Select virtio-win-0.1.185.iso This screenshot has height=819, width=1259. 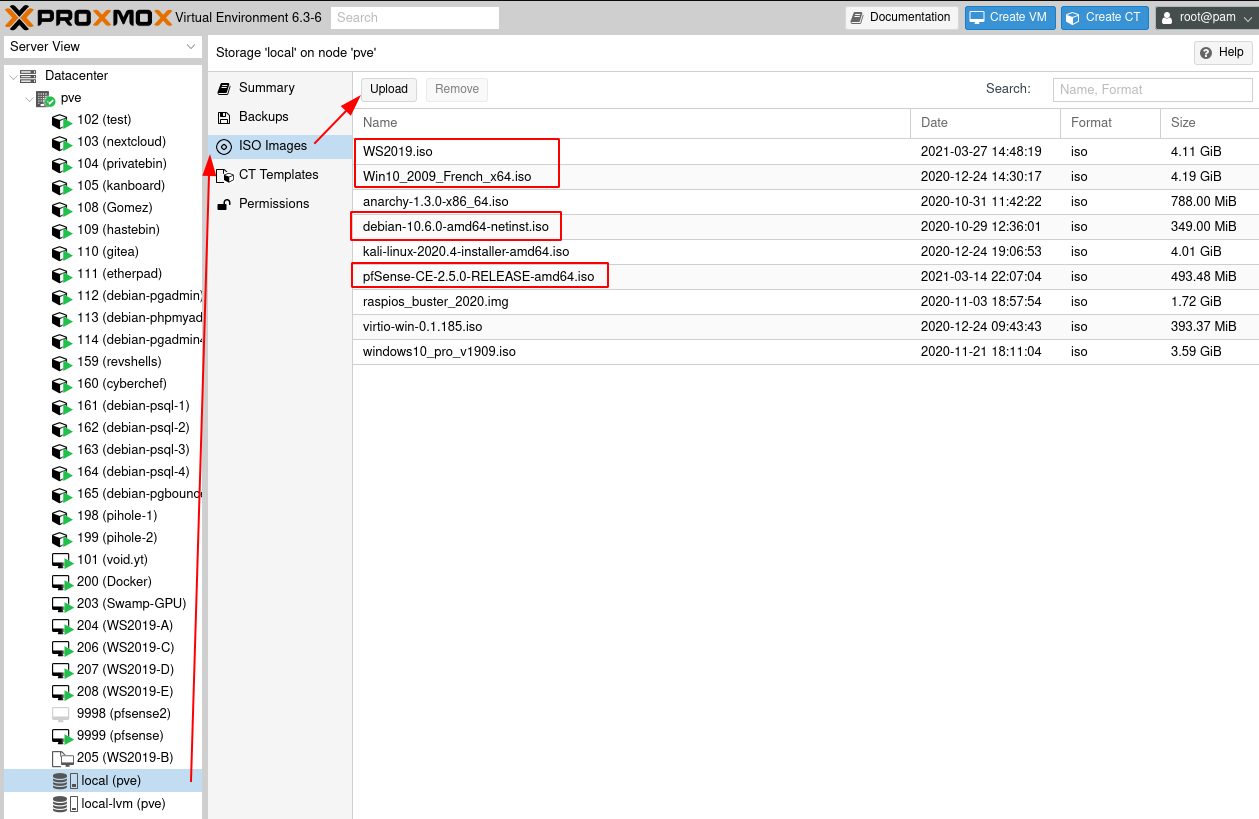(805, 327)
